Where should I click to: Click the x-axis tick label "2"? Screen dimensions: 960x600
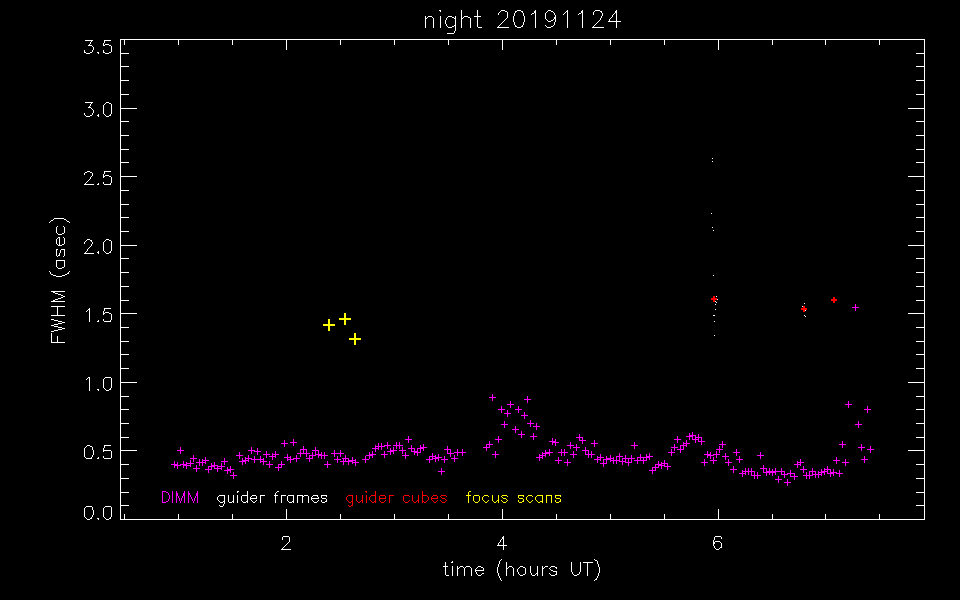(286, 543)
